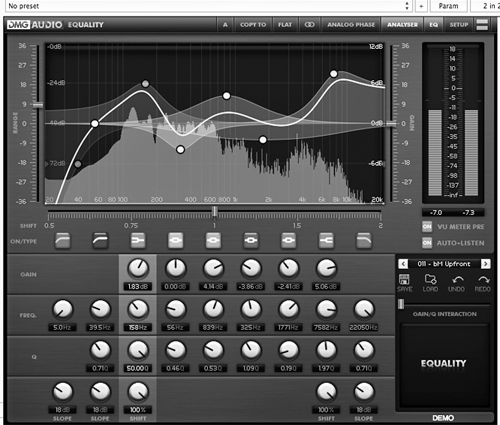This screenshot has width=500, height=425.
Task: Toggle VU Meter Pre ON switch
Action: (x=427, y=227)
